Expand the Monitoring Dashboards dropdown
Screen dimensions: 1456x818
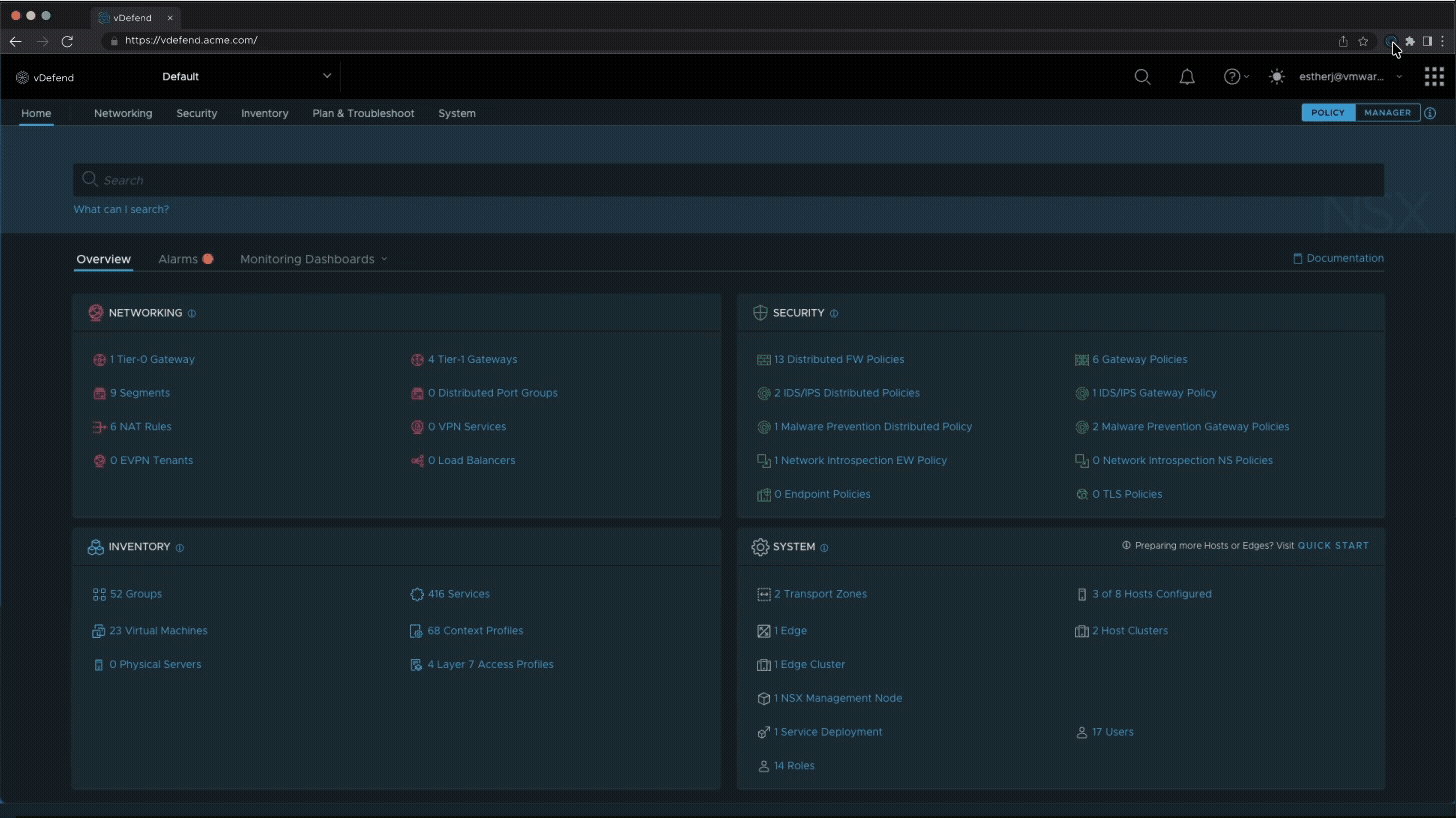[x=313, y=259]
